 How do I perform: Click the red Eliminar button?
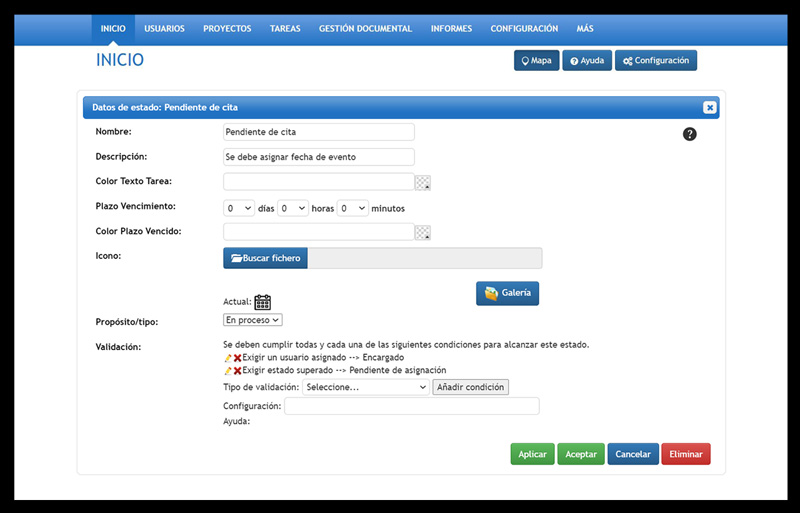pos(685,454)
